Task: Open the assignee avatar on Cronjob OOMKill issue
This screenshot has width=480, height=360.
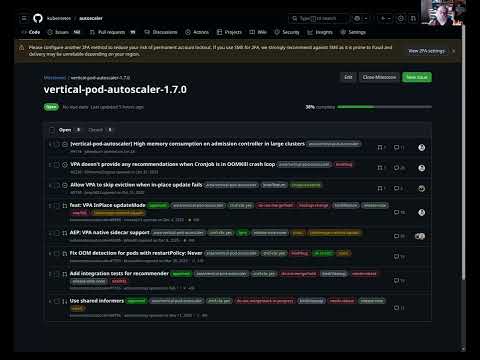Action: click(x=422, y=168)
